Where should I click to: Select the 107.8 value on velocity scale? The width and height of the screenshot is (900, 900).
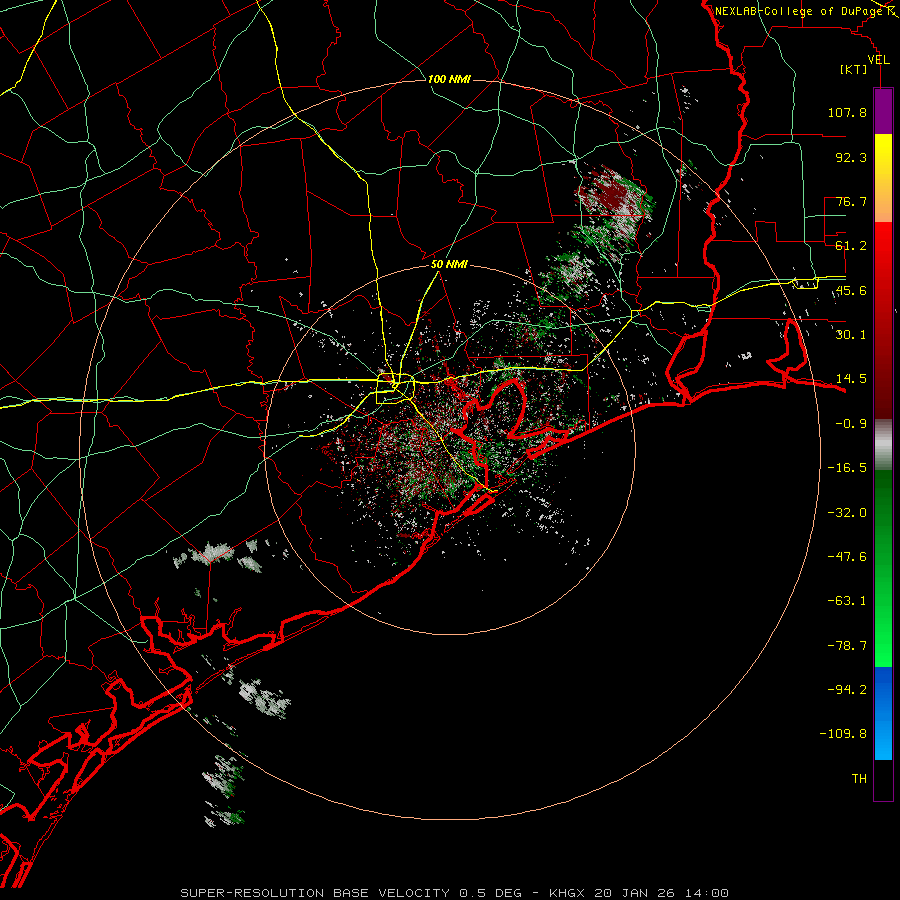pyautogui.click(x=847, y=112)
